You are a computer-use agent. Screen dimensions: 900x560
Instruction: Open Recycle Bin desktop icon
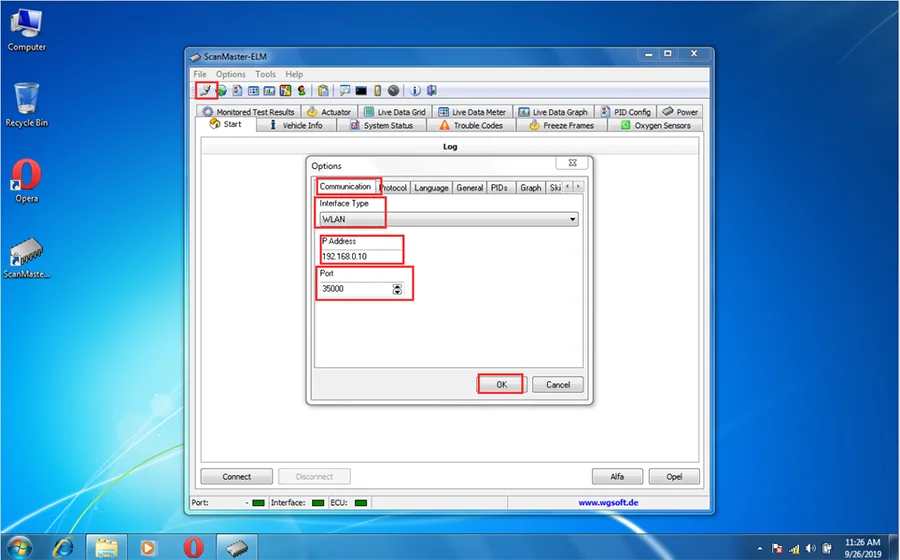tap(26, 104)
